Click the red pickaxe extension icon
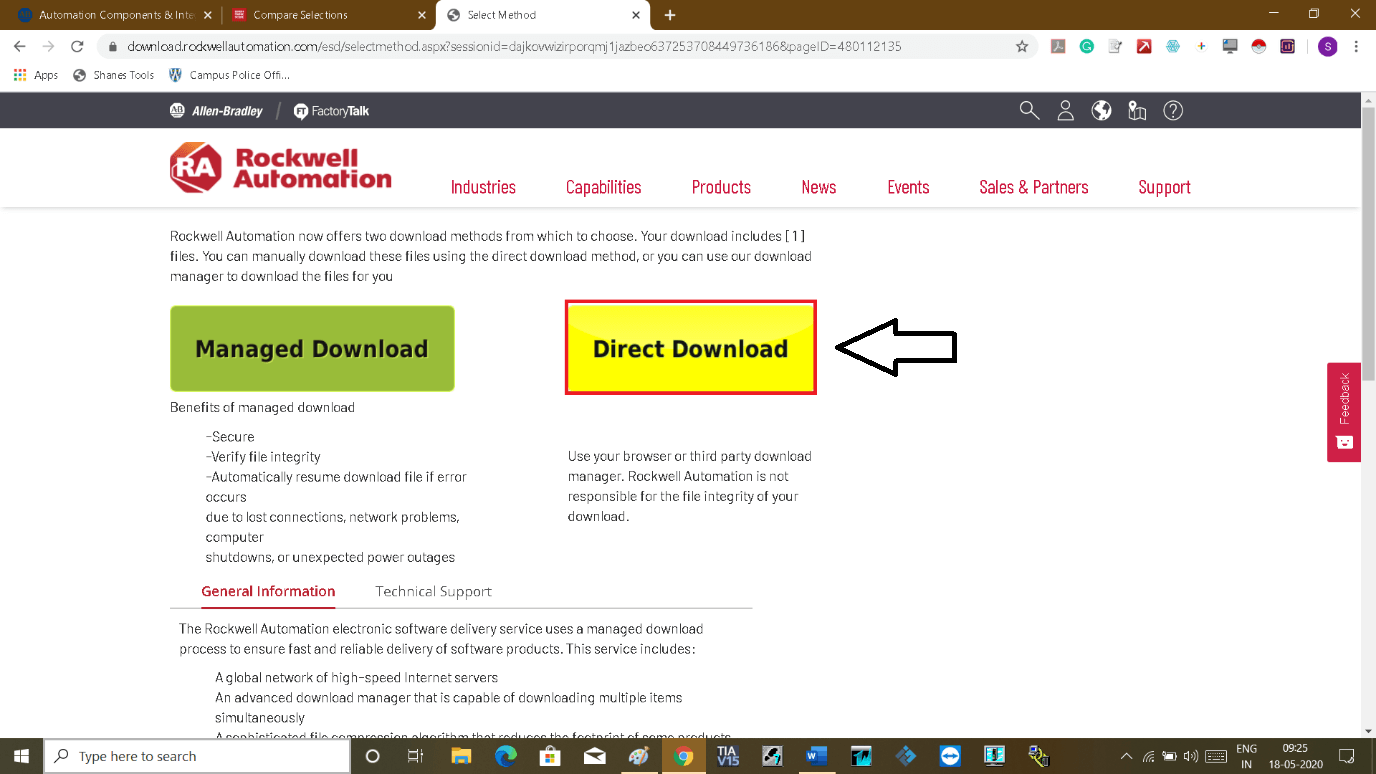The image size is (1376, 774). click(1144, 46)
